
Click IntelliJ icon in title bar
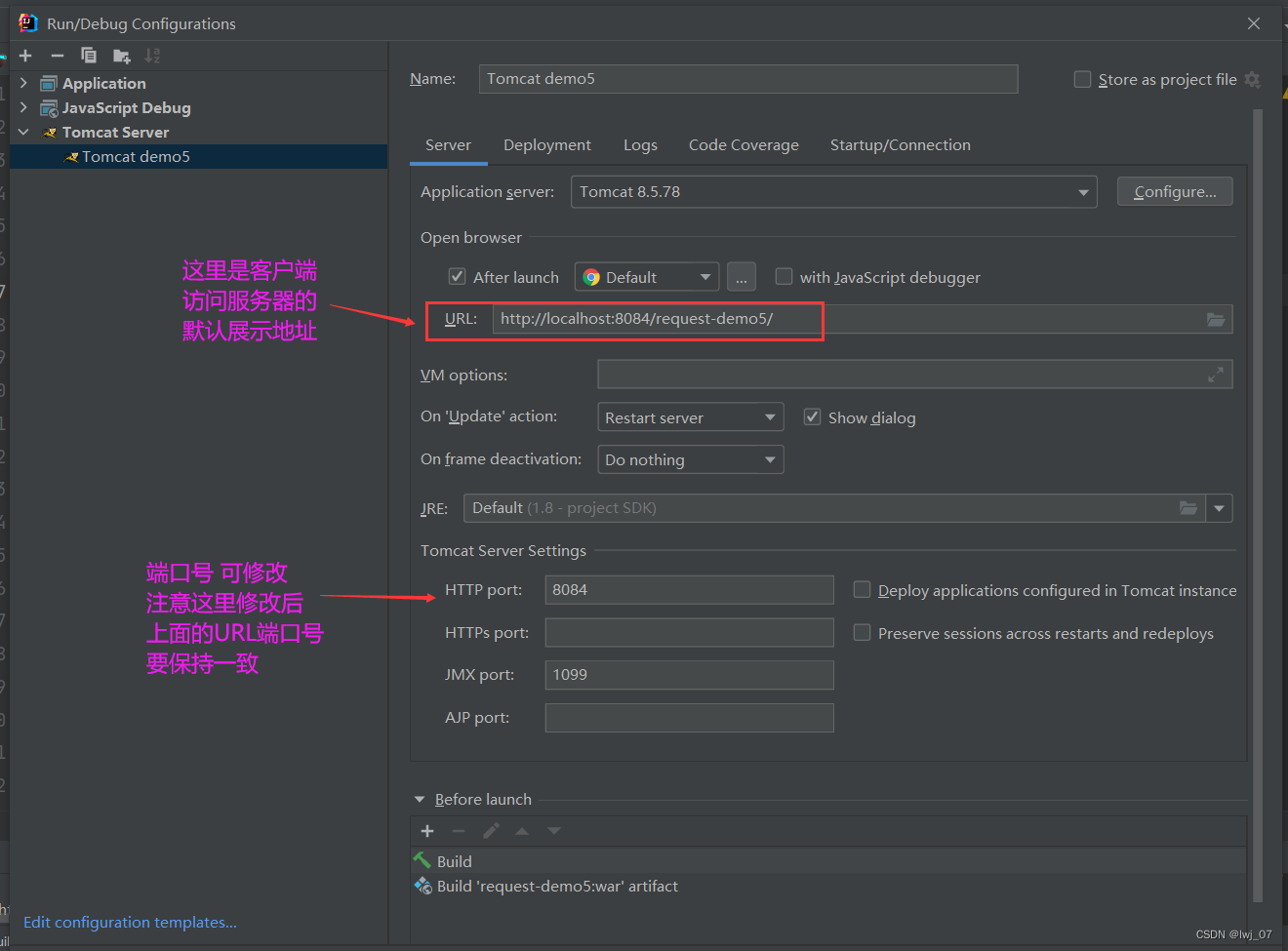point(27,22)
